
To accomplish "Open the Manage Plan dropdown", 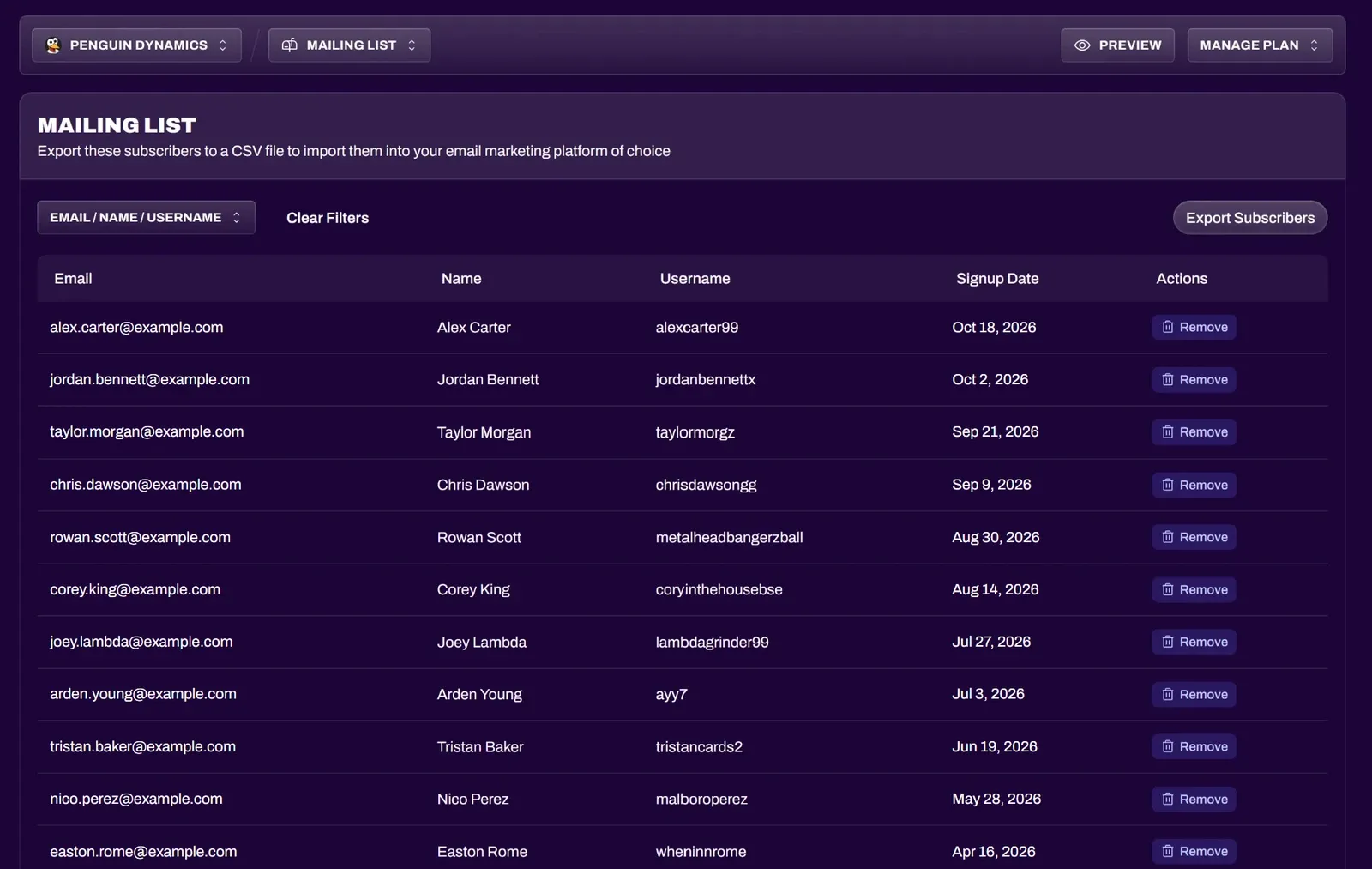I will coord(1260,45).
